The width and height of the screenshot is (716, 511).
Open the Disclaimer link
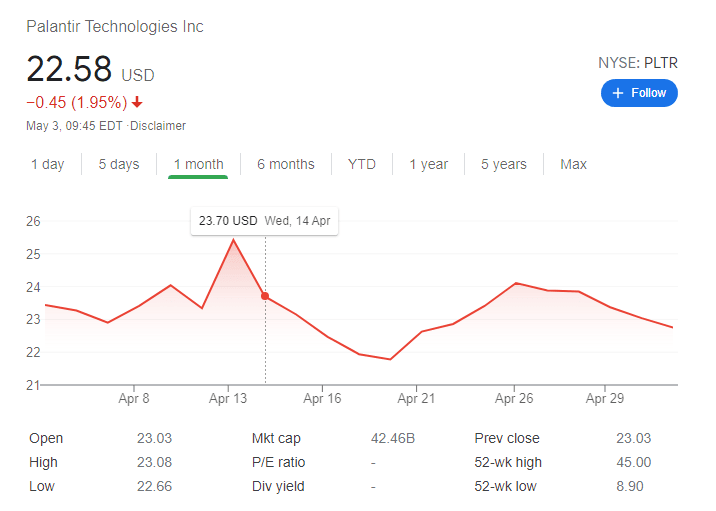[158, 126]
